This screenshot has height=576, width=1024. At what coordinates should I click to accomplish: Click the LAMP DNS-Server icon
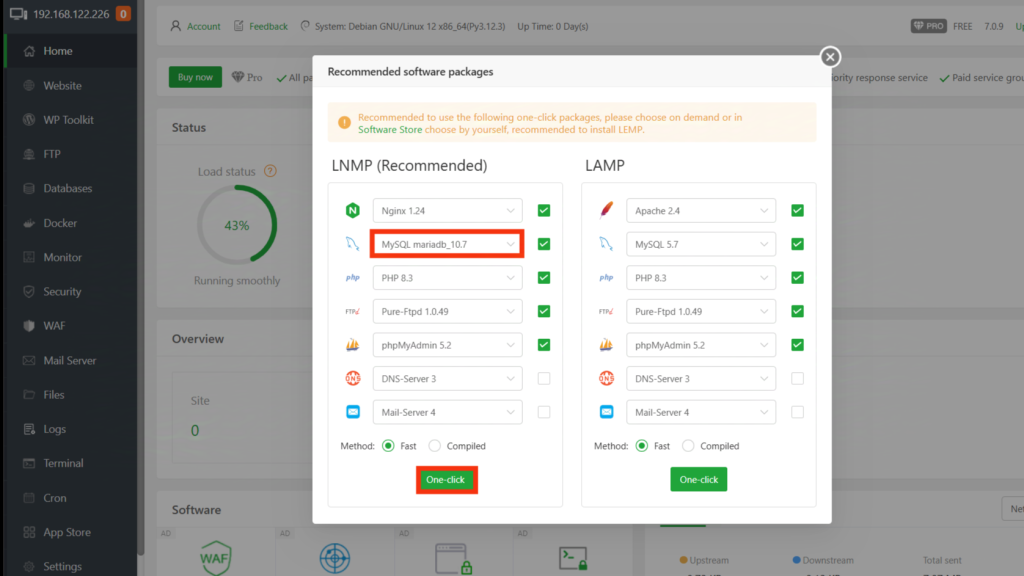(x=606, y=378)
